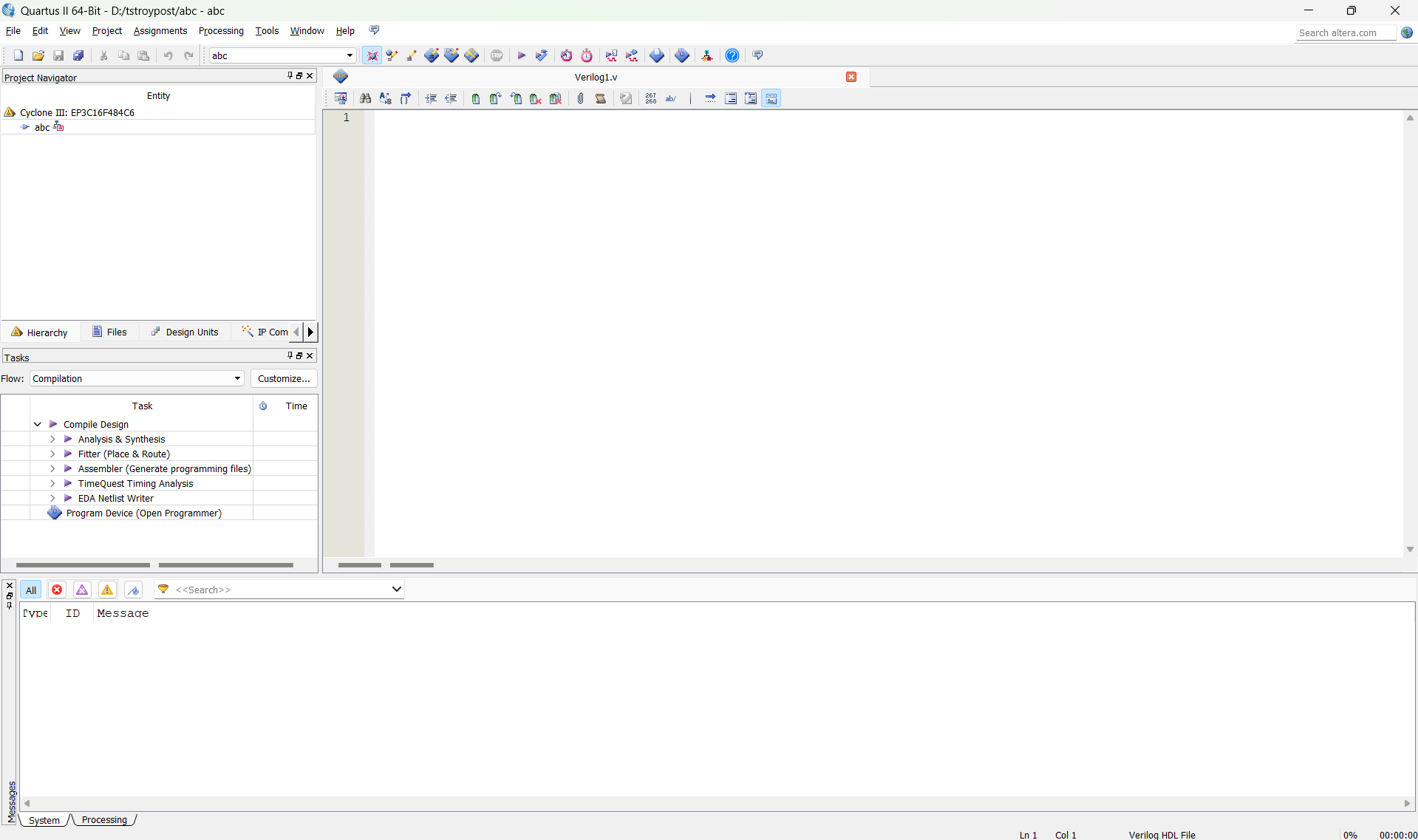Screen dimensions: 1418x840
Task: Open the Assignment Editor pencil icon
Action: [x=412, y=55]
